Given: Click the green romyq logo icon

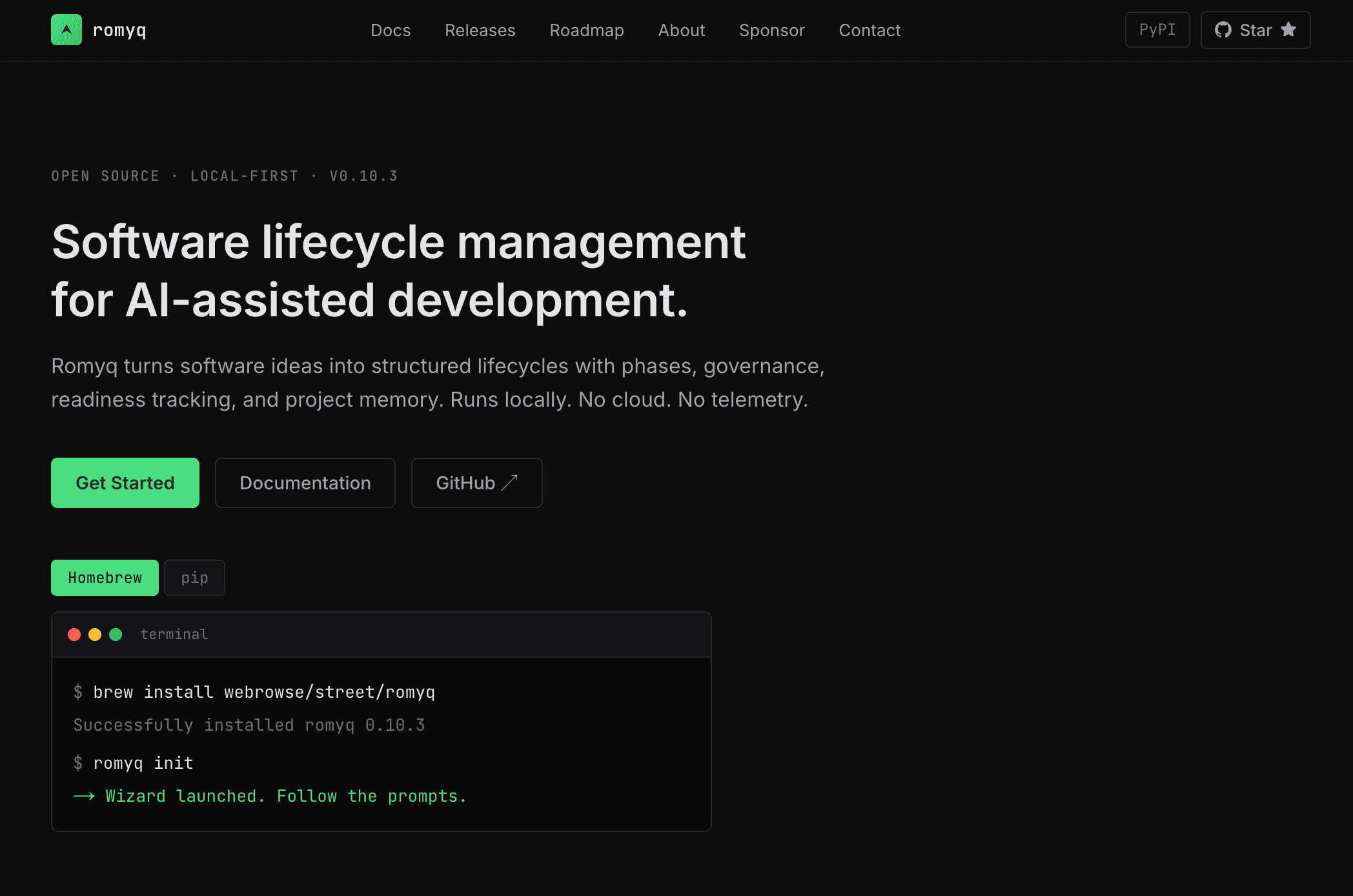Looking at the screenshot, I should [66, 30].
